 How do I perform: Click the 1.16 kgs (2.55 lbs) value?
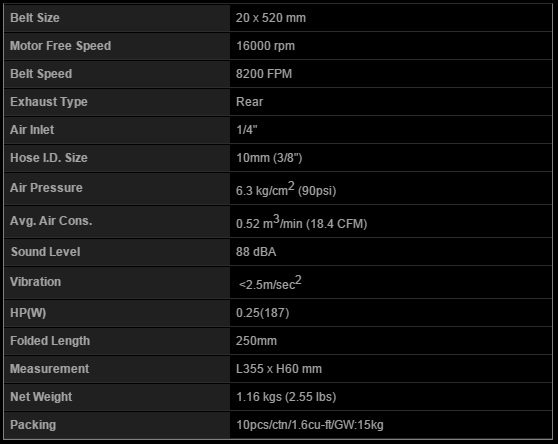(286, 397)
